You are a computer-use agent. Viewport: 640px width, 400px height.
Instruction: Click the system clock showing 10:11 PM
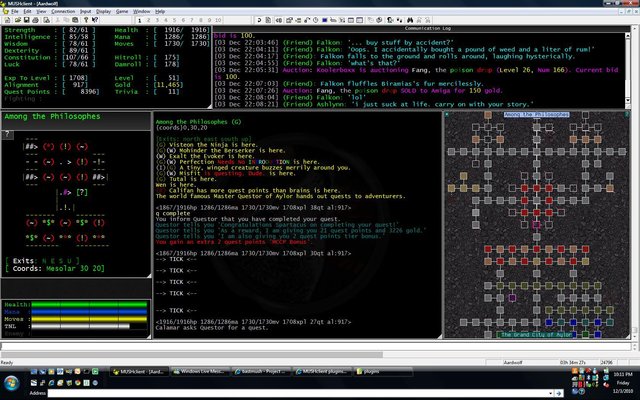pos(623,374)
